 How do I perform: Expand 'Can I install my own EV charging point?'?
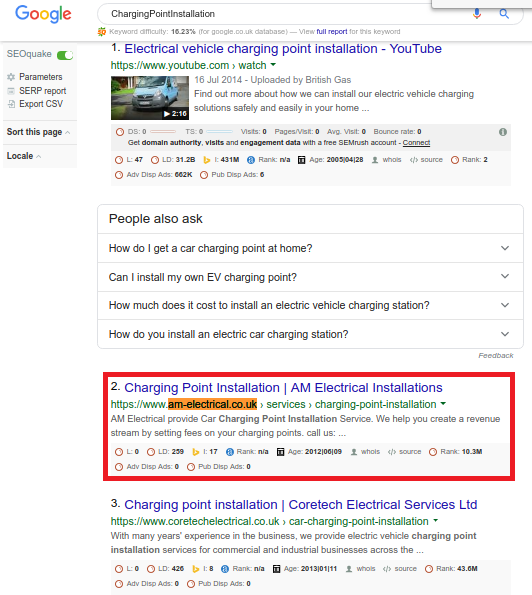pyautogui.click(x=310, y=277)
